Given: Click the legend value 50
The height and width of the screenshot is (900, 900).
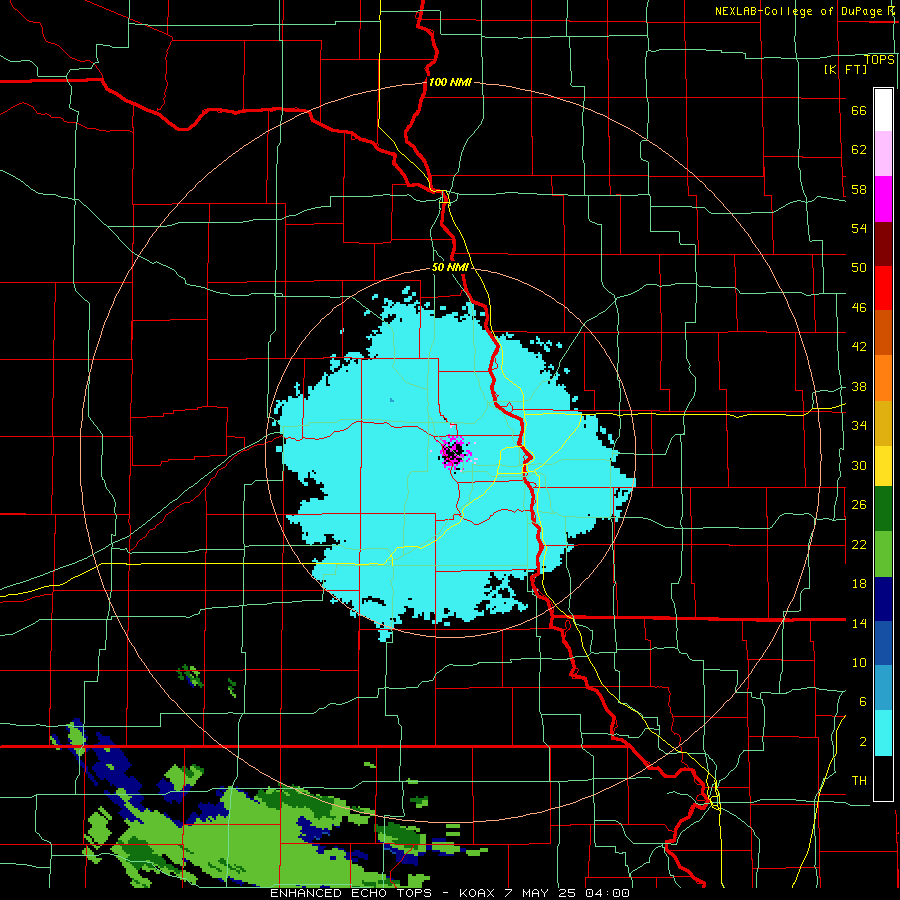Looking at the screenshot, I should [x=859, y=268].
